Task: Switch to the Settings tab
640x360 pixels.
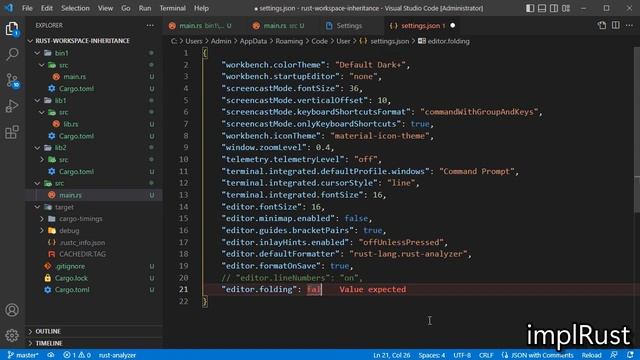Action: point(349,26)
